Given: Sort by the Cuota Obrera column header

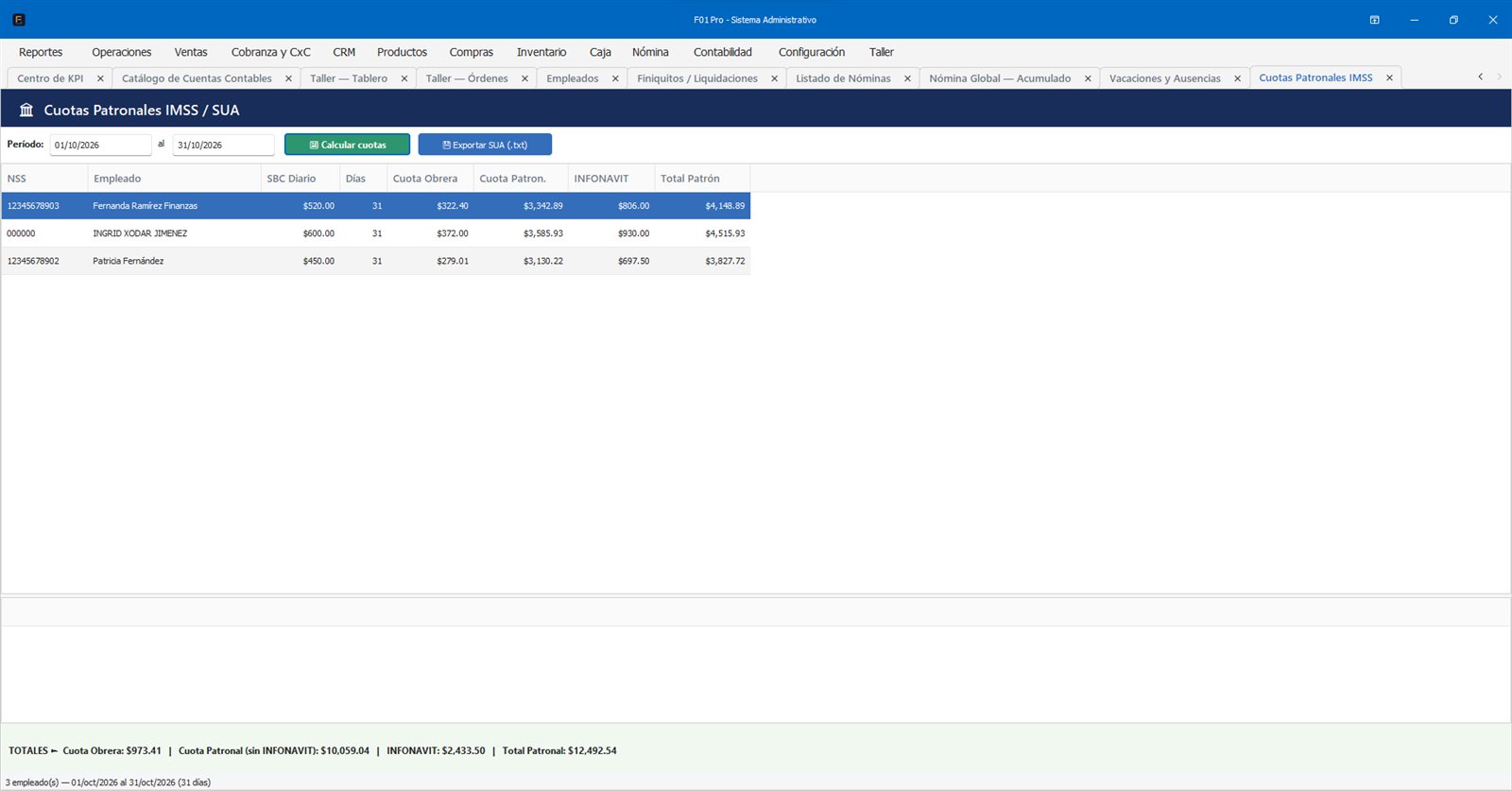Looking at the screenshot, I should (430, 179).
